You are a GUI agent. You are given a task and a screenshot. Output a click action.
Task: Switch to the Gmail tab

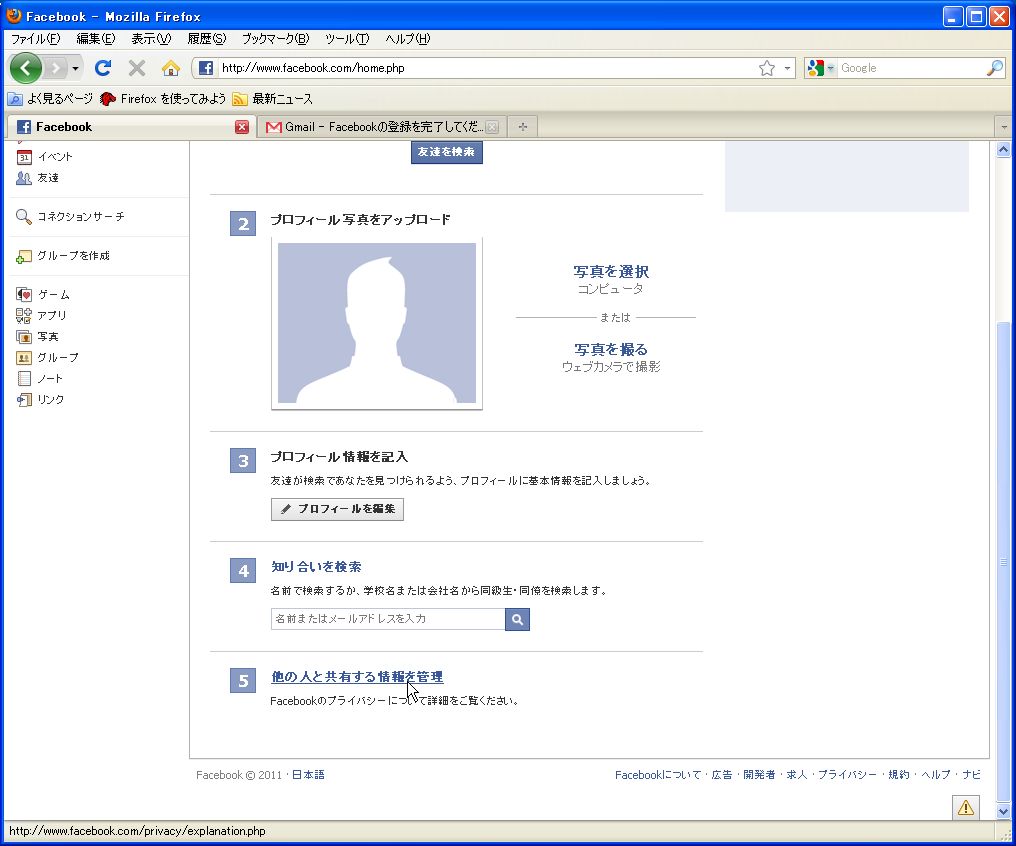pyautogui.click(x=376, y=127)
